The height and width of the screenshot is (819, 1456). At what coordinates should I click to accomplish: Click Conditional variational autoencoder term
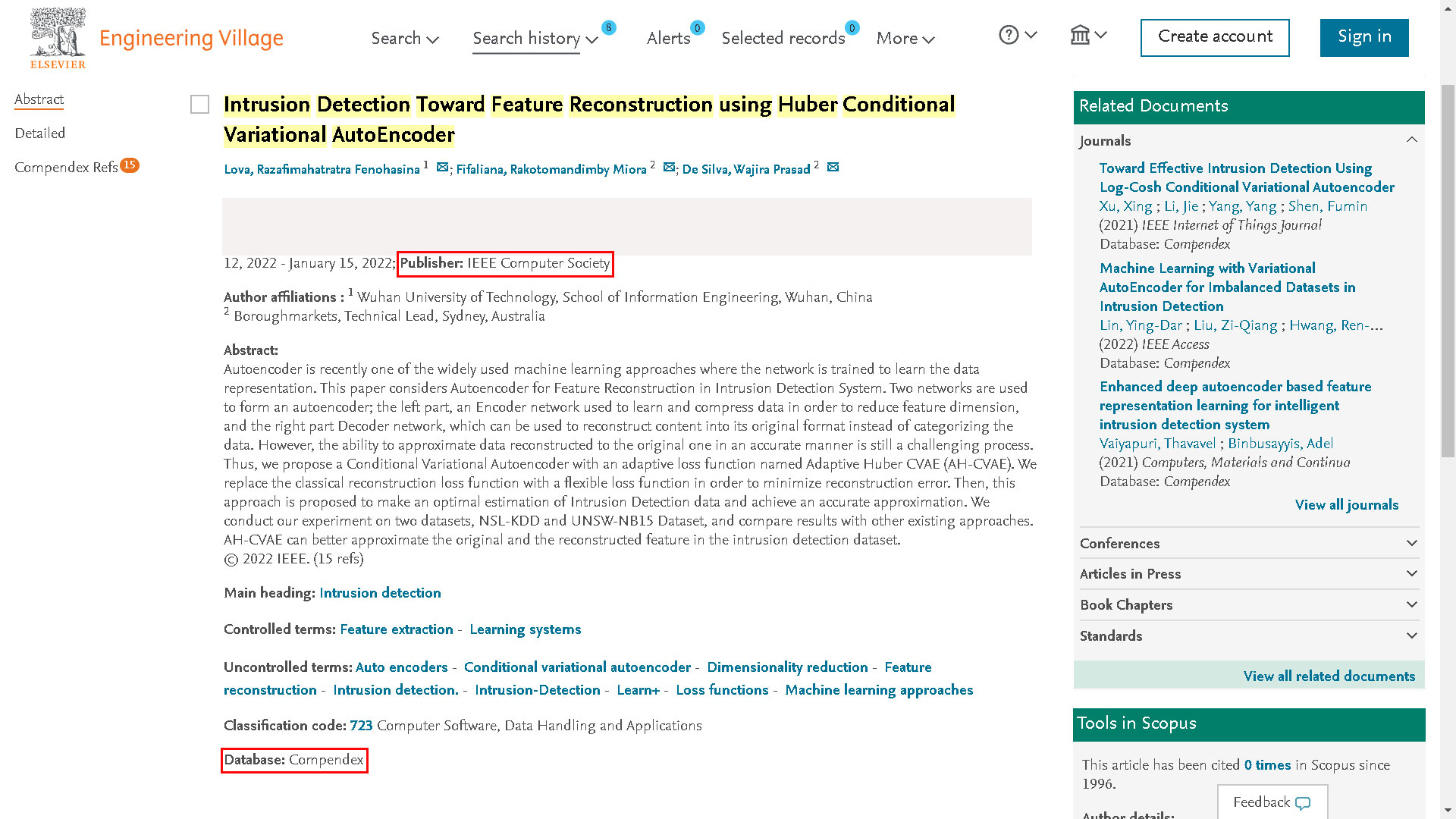pyautogui.click(x=577, y=667)
